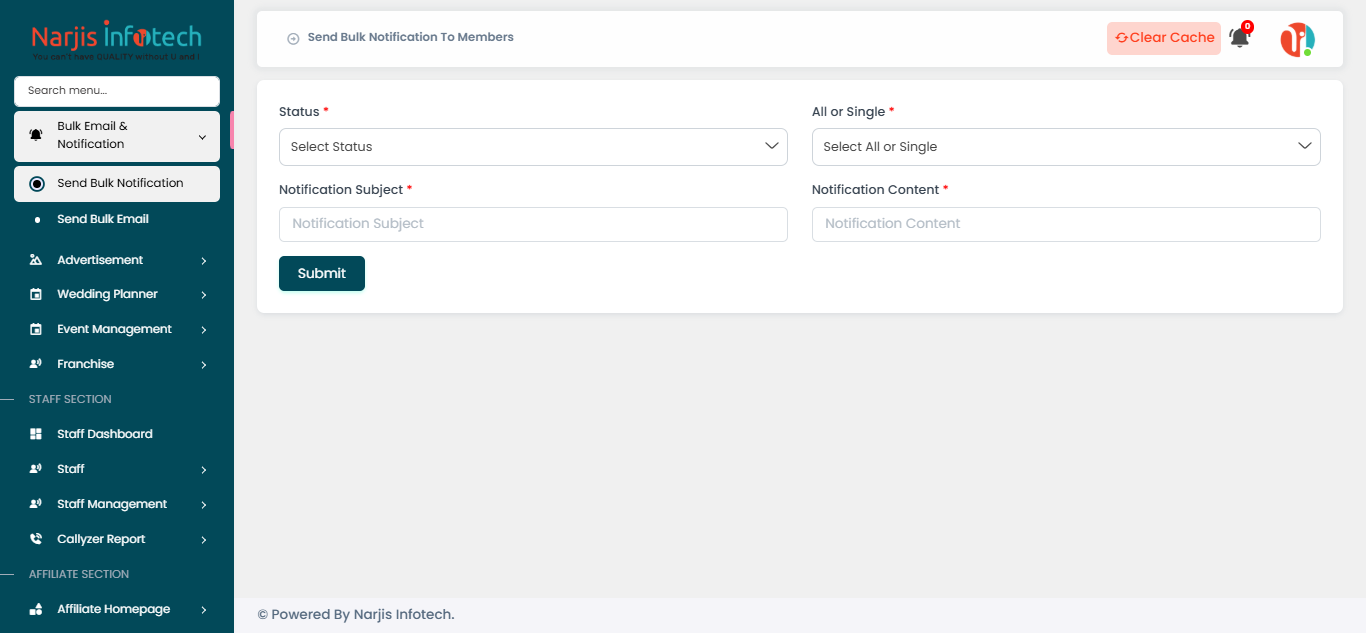Select Send Bulk Notification menu item
This screenshot has width=1366, height=633.
pyautogui.click(x=117, y=184)
